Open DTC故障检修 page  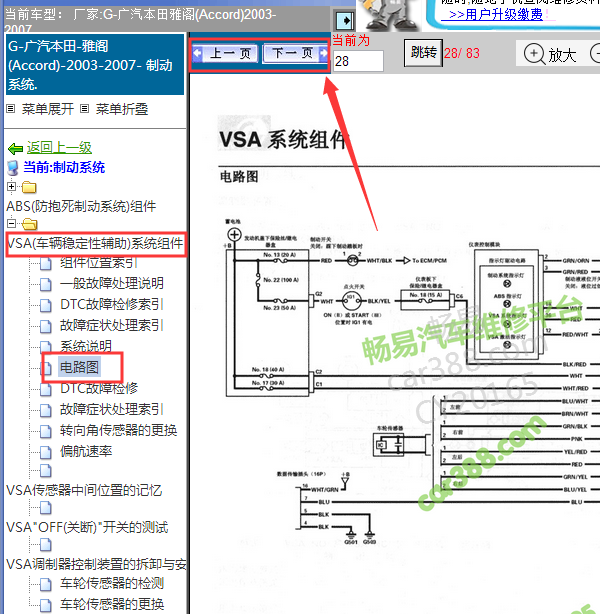click(99, 388)
